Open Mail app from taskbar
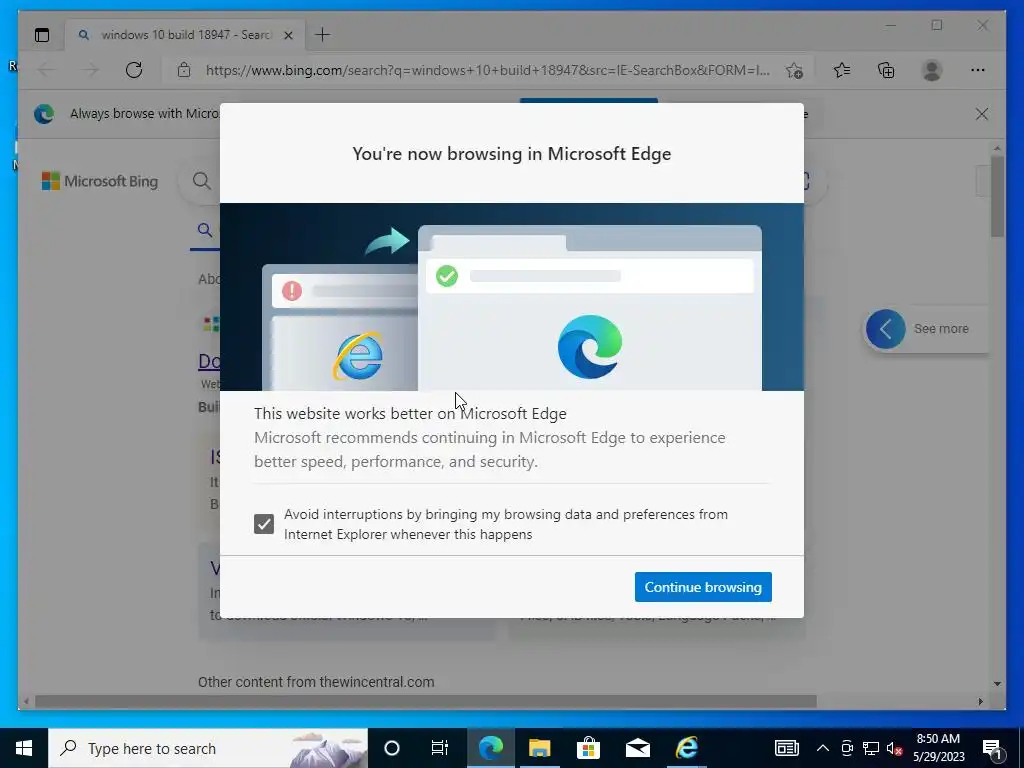The image size is (1024, 768). pyautogui.click(x=637, y=748)
